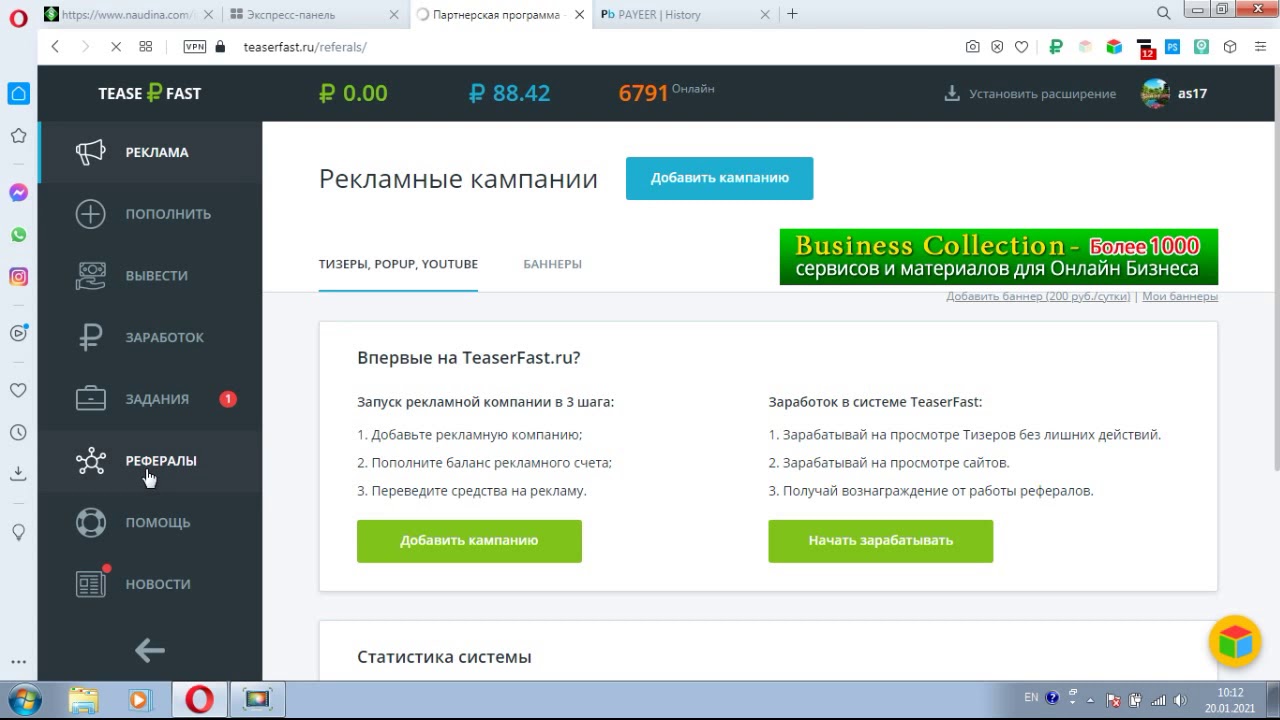This screenshot has width=1280, height=720.
Task: Open speed dial grid icon
Action: tap(146, 47)
